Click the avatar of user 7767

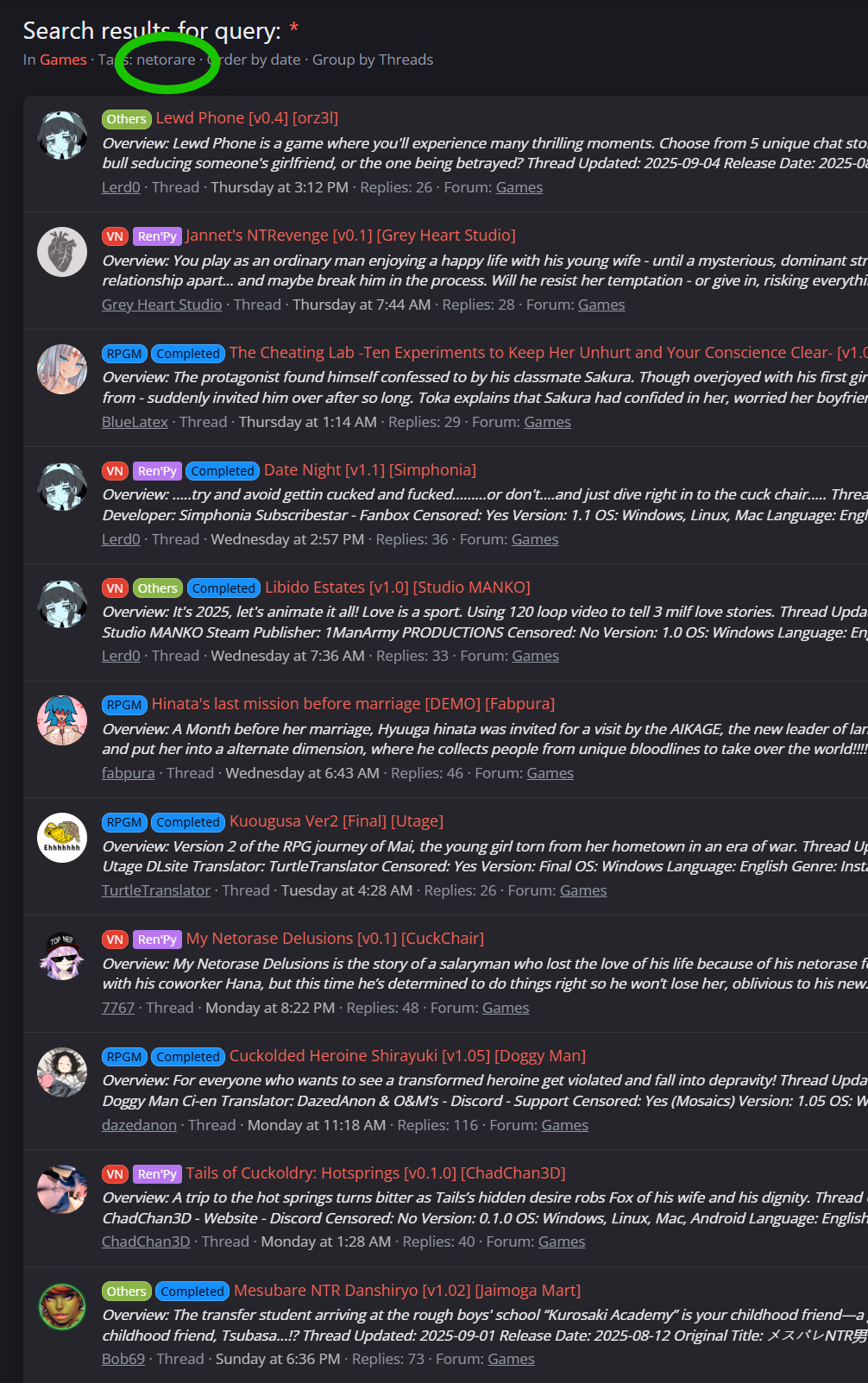click(x=62, y=955)
